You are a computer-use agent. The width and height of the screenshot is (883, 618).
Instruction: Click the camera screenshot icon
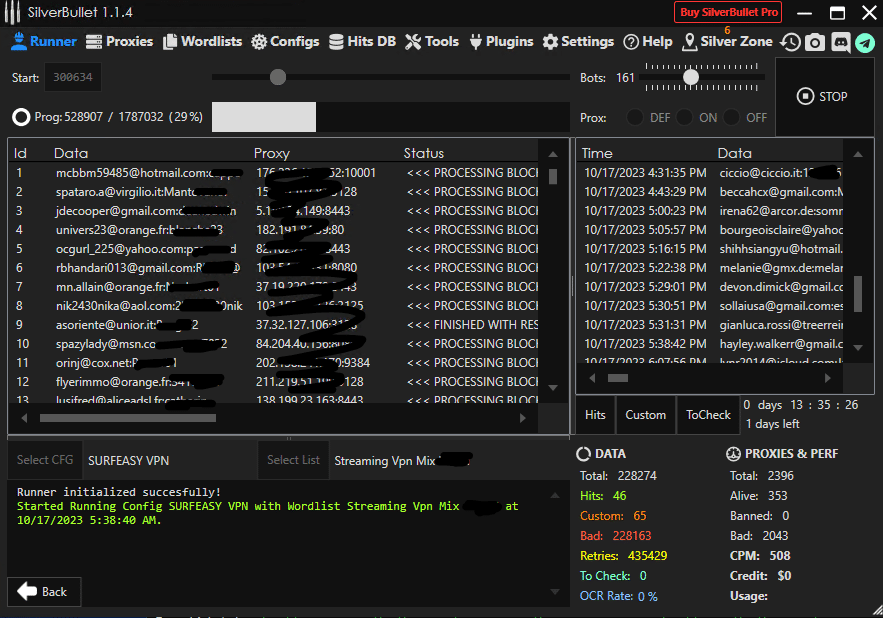pos(815,42)
